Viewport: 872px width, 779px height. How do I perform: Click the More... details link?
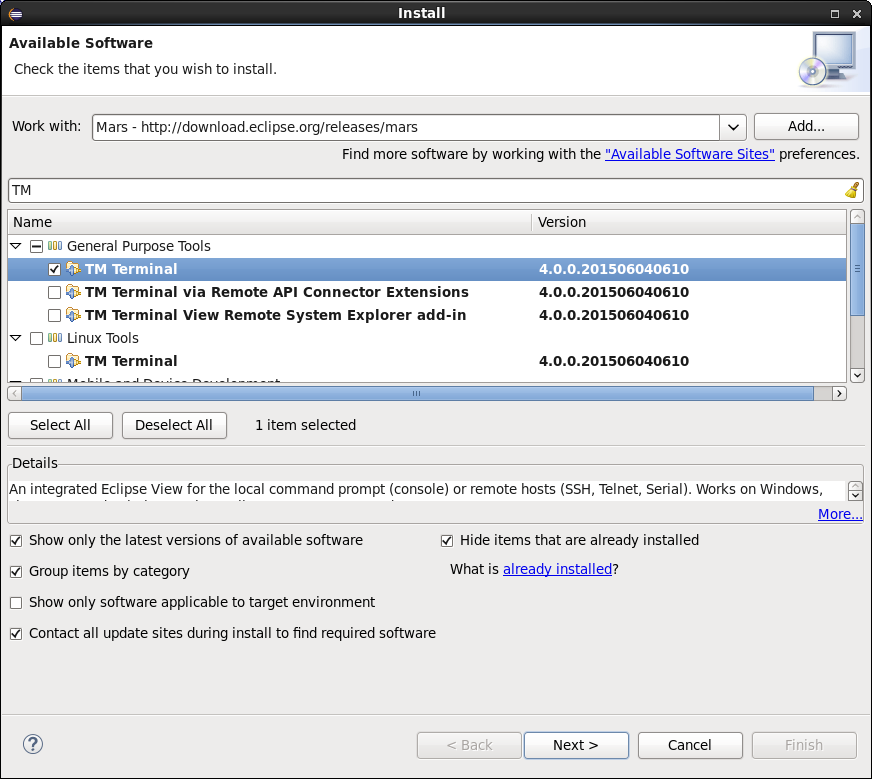click(840, 514)
